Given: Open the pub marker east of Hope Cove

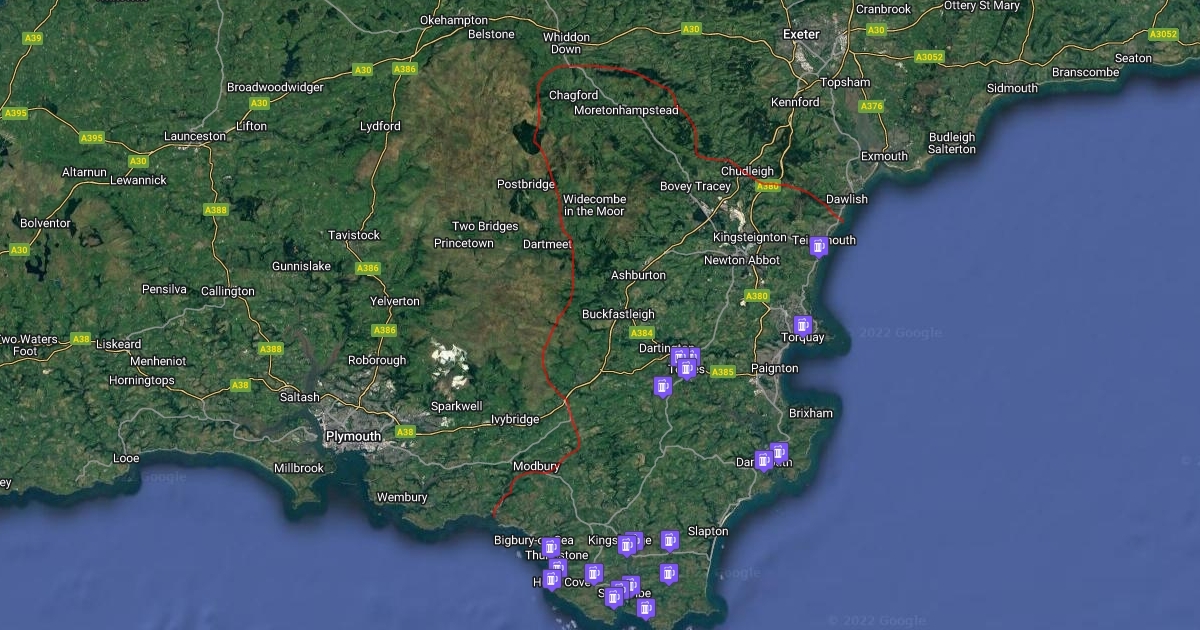Looking at the screenshot, I should 594,574.
